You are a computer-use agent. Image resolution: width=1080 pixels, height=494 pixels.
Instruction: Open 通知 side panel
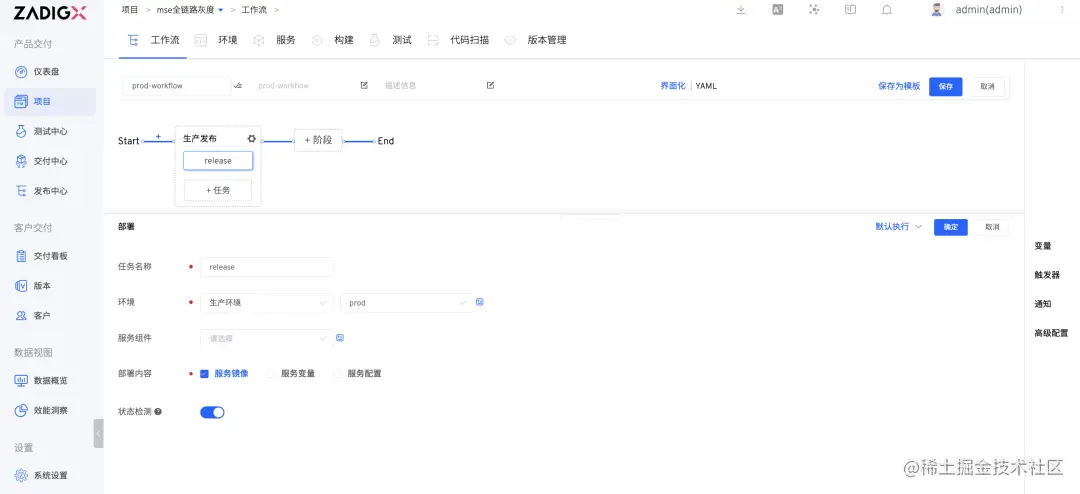coord(1043,304)
